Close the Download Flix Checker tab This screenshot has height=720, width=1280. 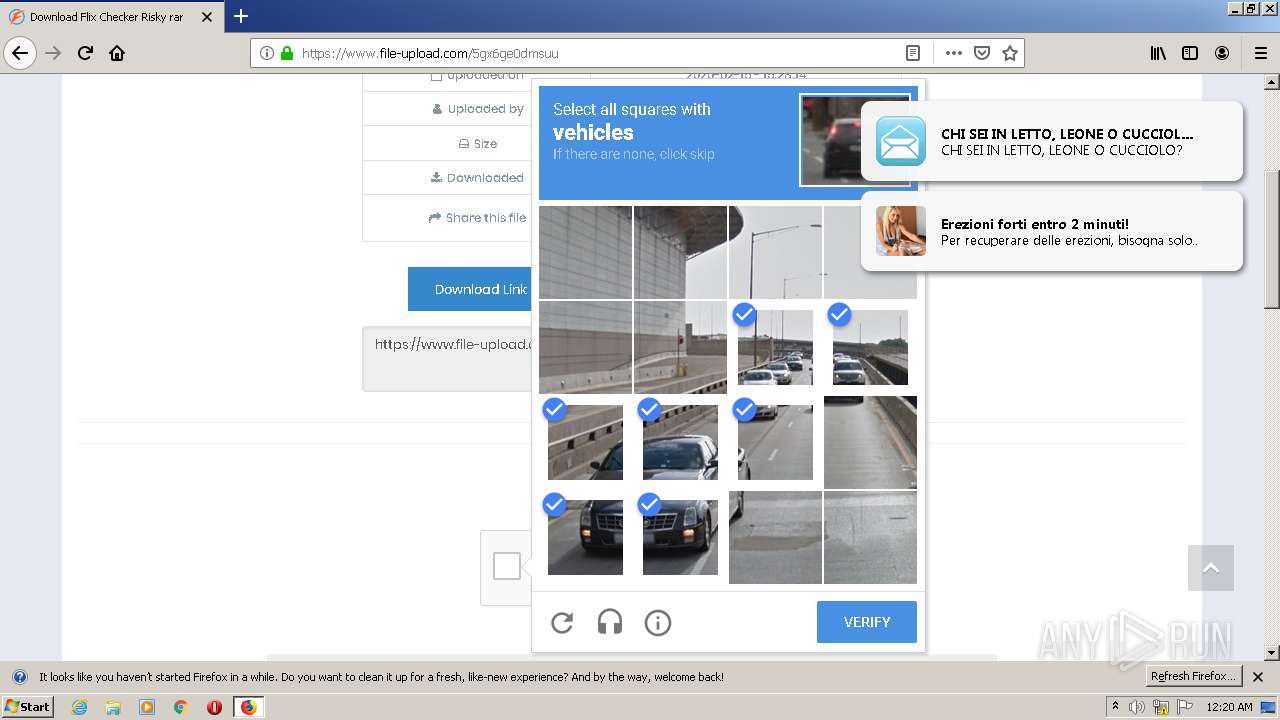(208, 17)
